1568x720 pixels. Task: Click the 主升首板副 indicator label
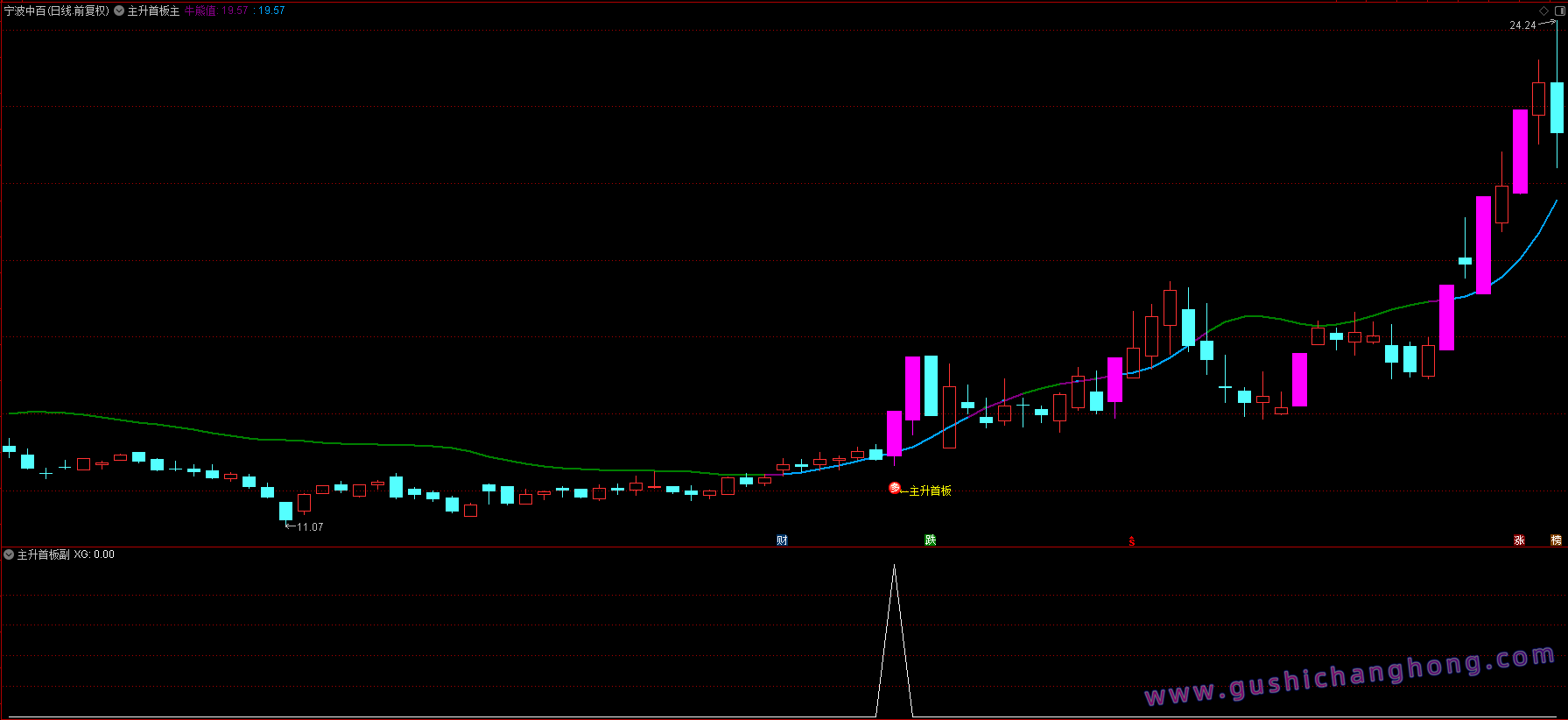43,554
